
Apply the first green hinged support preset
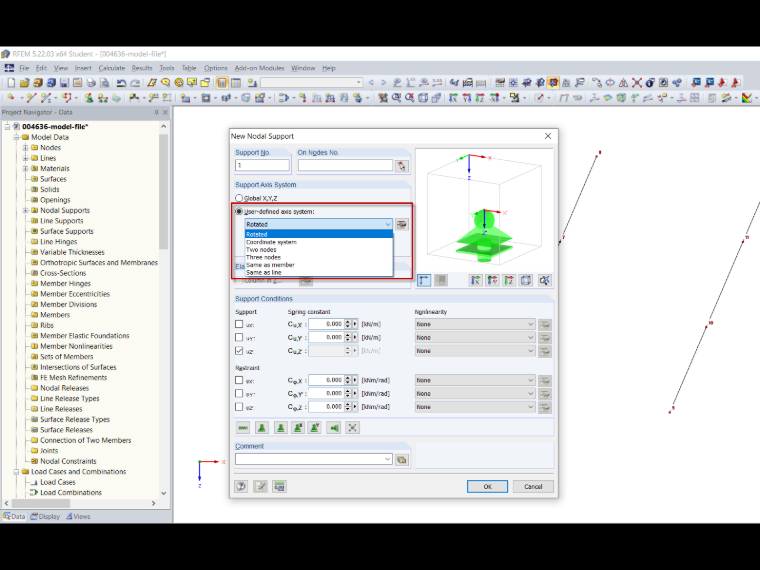[x=262, y=428]
